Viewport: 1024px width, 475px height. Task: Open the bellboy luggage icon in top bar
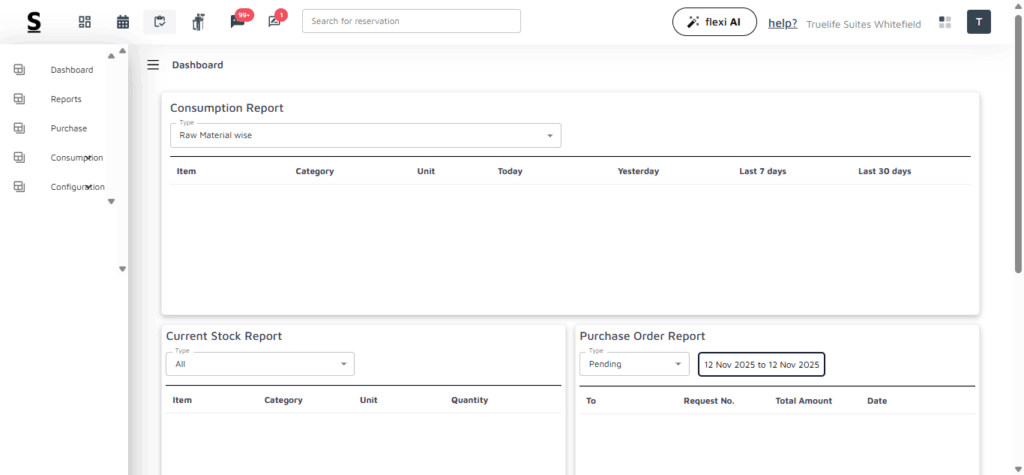click(x=198, y=21)
